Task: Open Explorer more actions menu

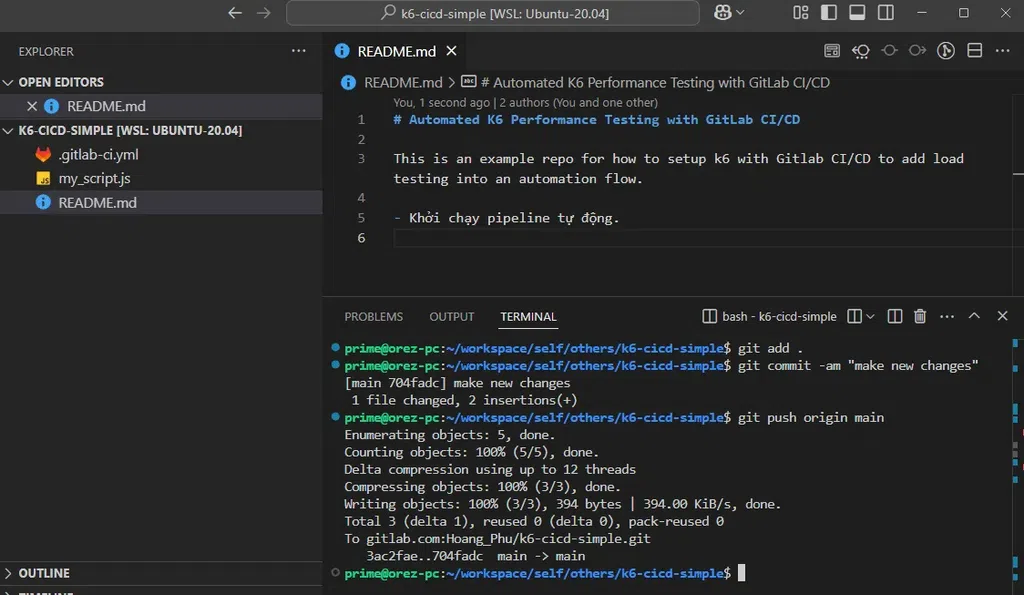Action: (298, 51)
